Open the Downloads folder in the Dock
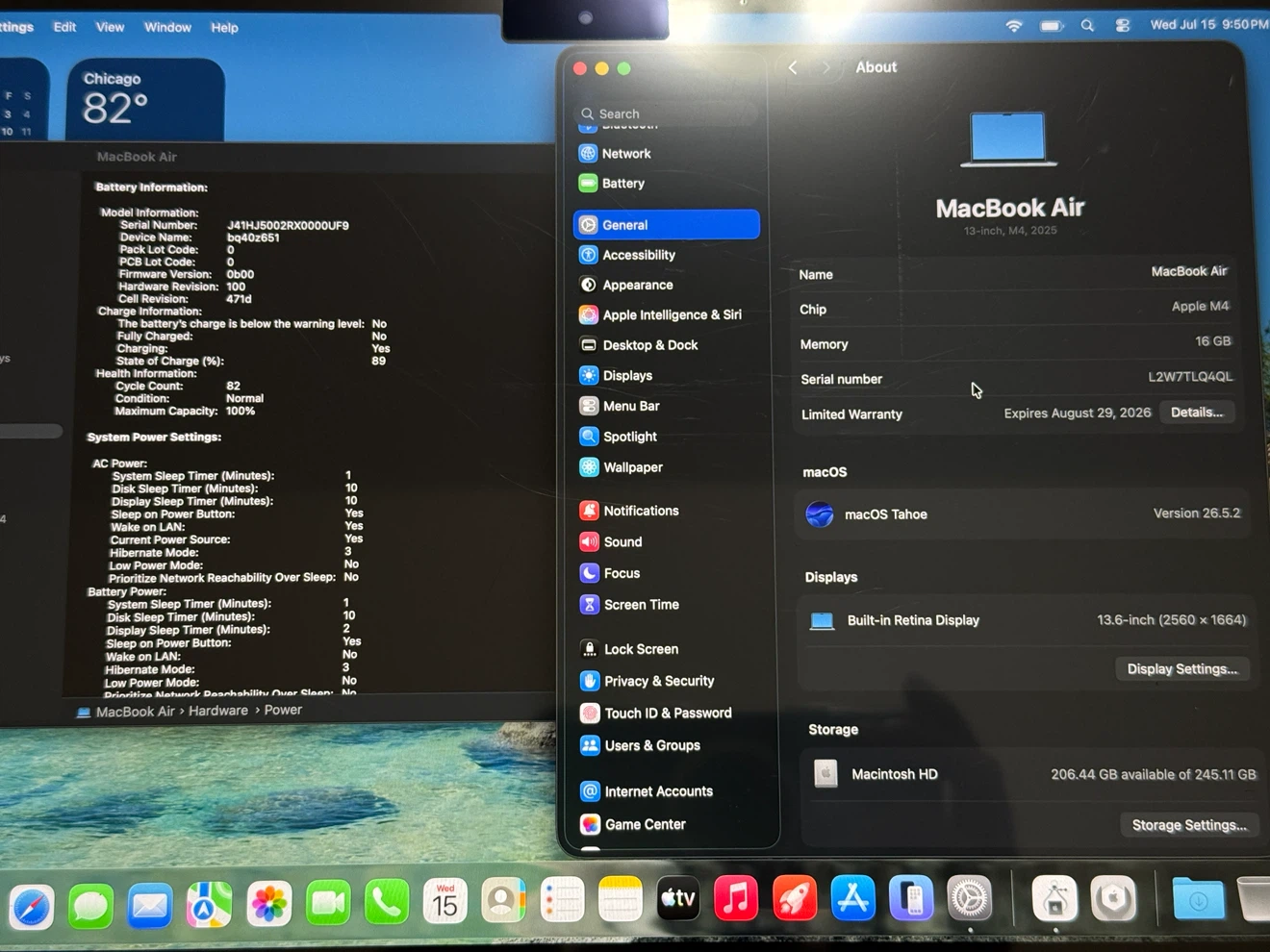 point(1198,900)
